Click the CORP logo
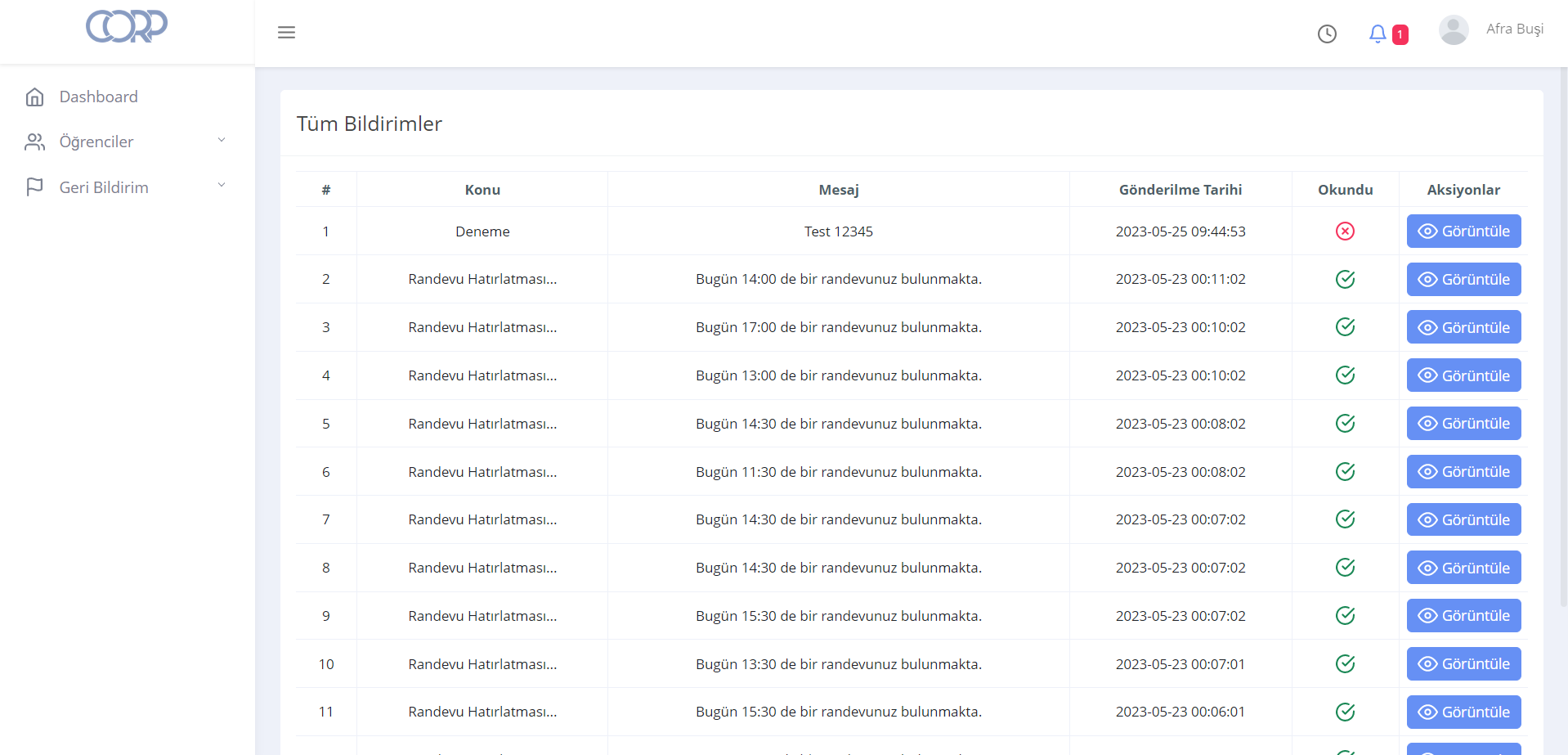 click(x=127, y=26)
